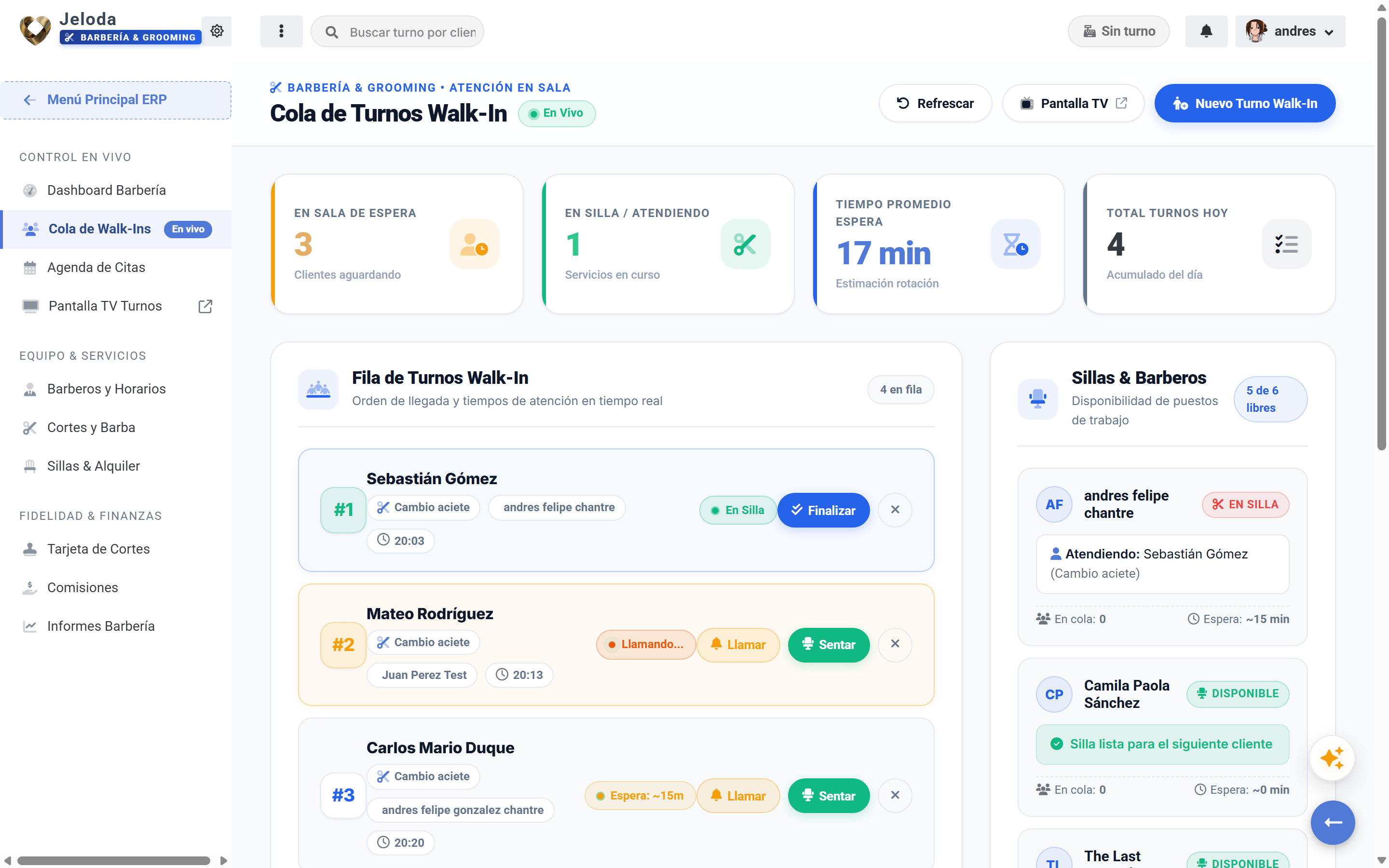Image resolution: width=1389 pixels, height=868 pixels.
Task: Click the Refrescar button
Action: tap(935, 103)
